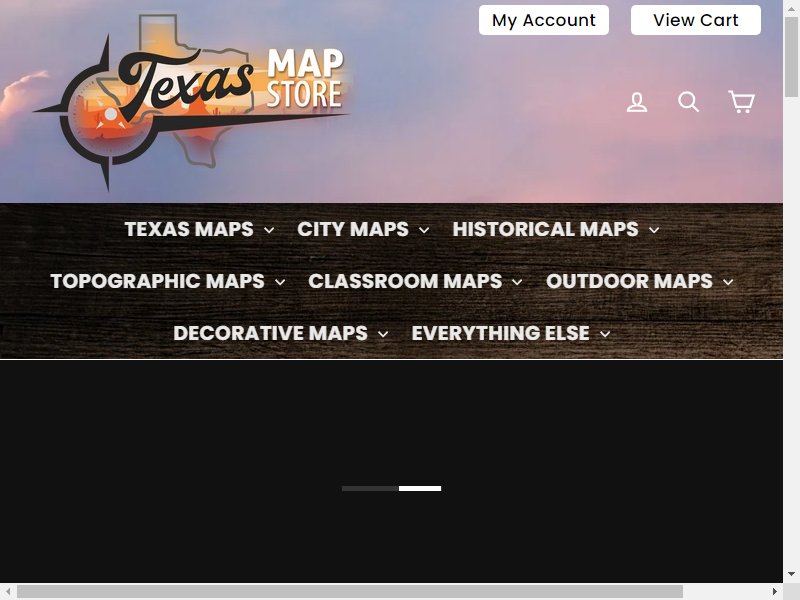The height and width of the screenshot is (600, 800).
Task: Open the shopping cart icon
Action: pos(741,102)
